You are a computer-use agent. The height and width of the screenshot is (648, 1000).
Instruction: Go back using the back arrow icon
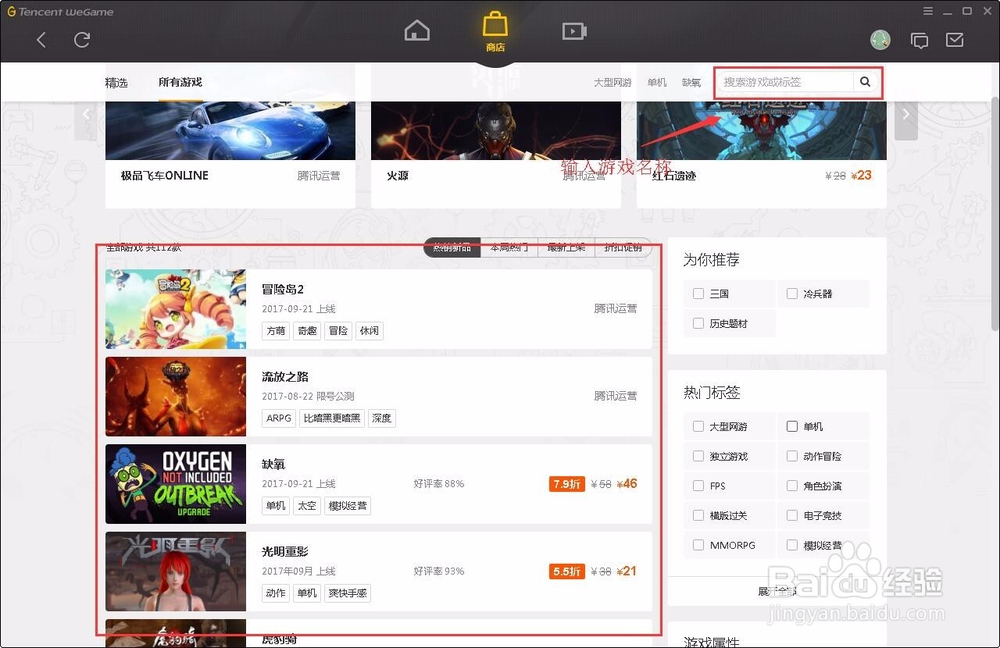tap(41, 39)
